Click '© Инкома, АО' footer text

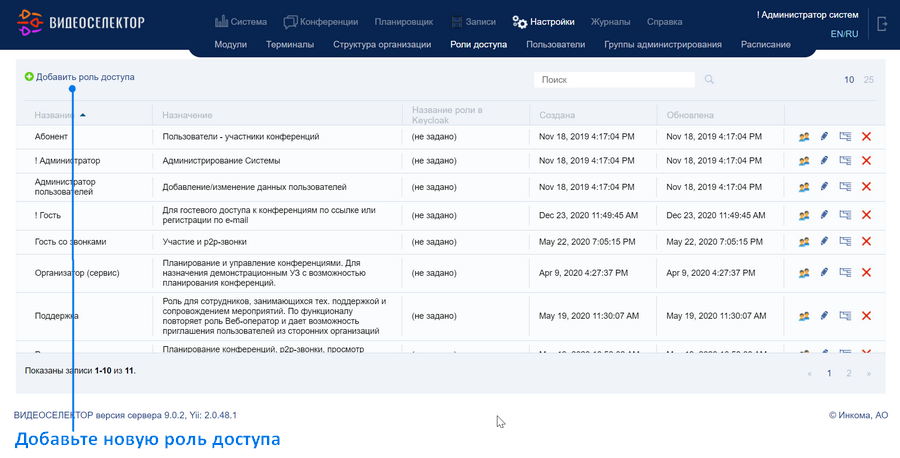point(858,415)
